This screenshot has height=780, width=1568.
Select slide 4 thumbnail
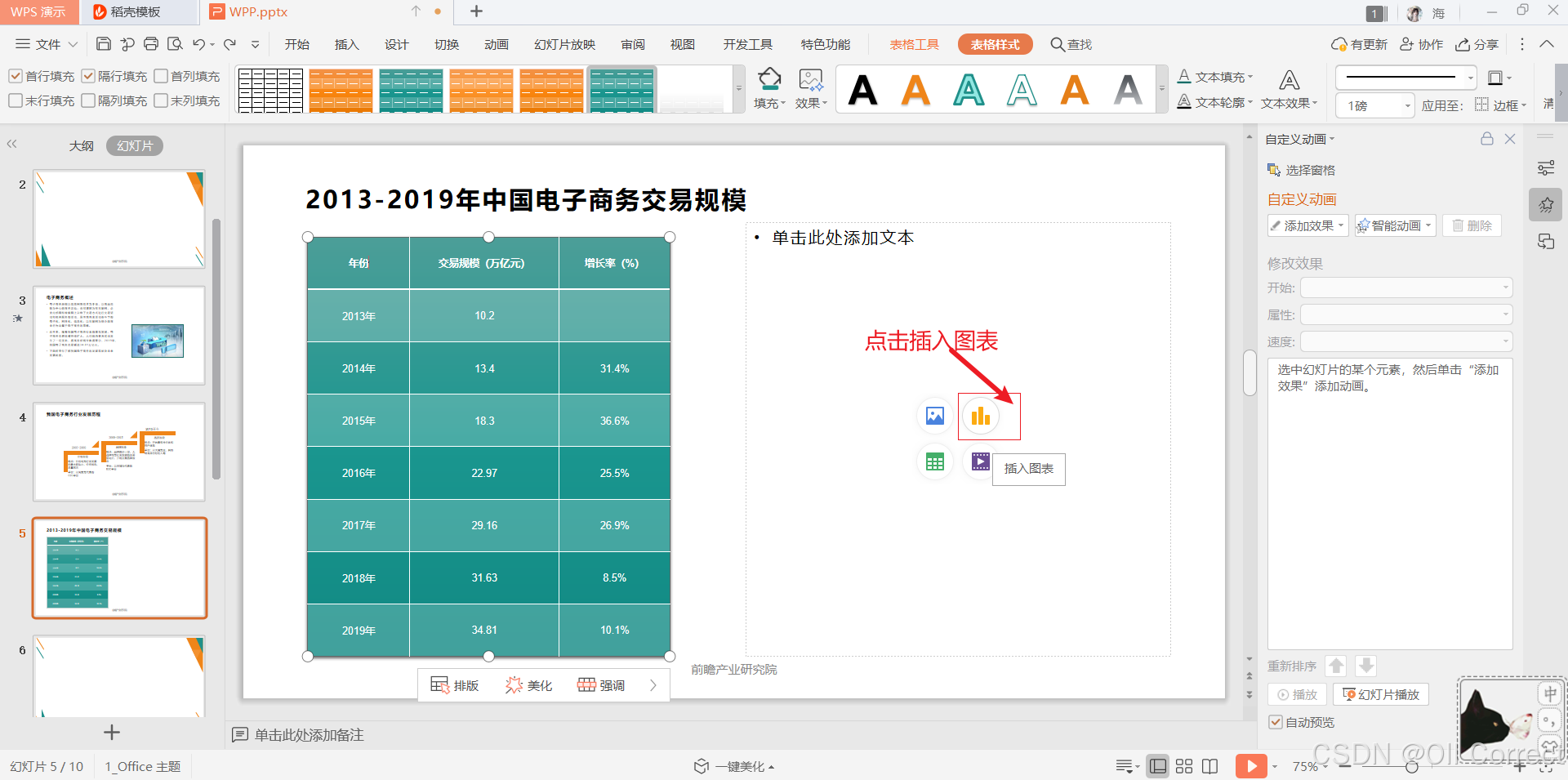tap(119, 452)
